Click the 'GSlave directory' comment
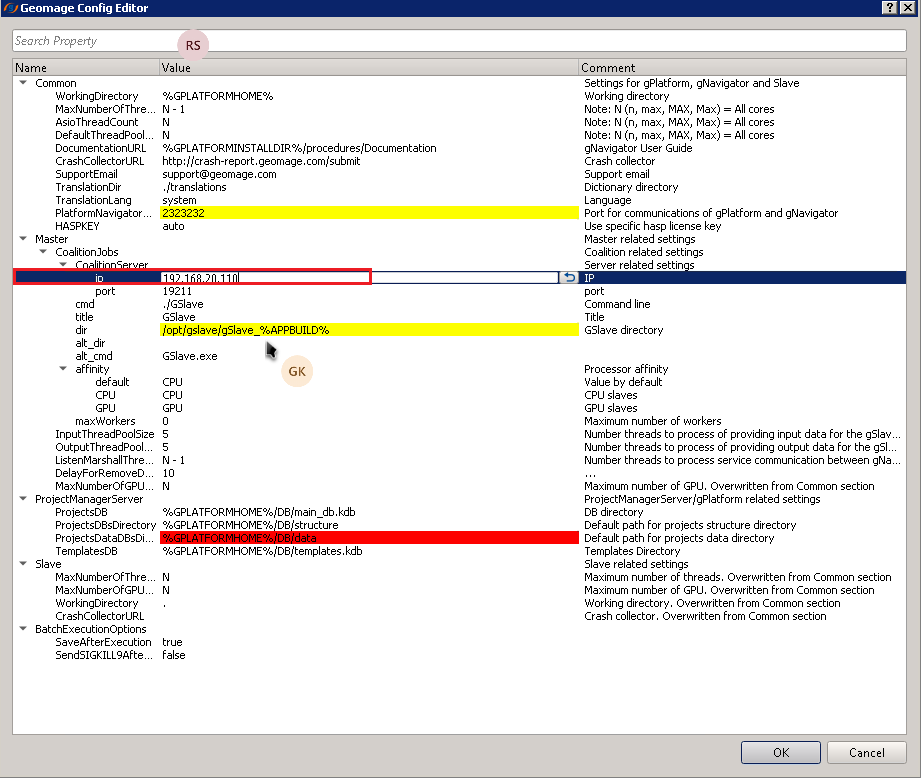This screenshot has width=921, height=778. coord(623,330)
